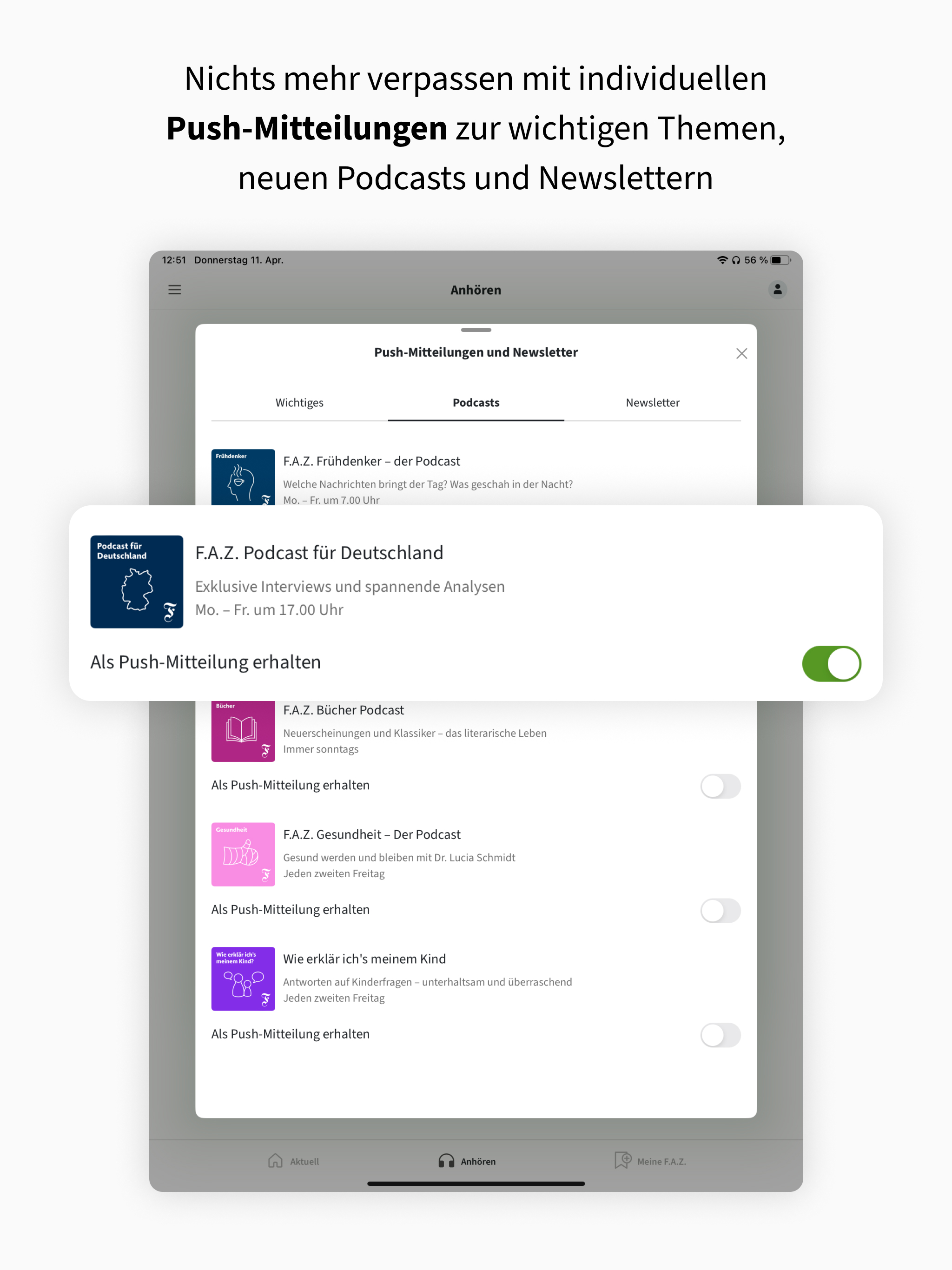Tap the Anhören headphones icon
Screen dimensions: 952x1270
pos(446,1161)
